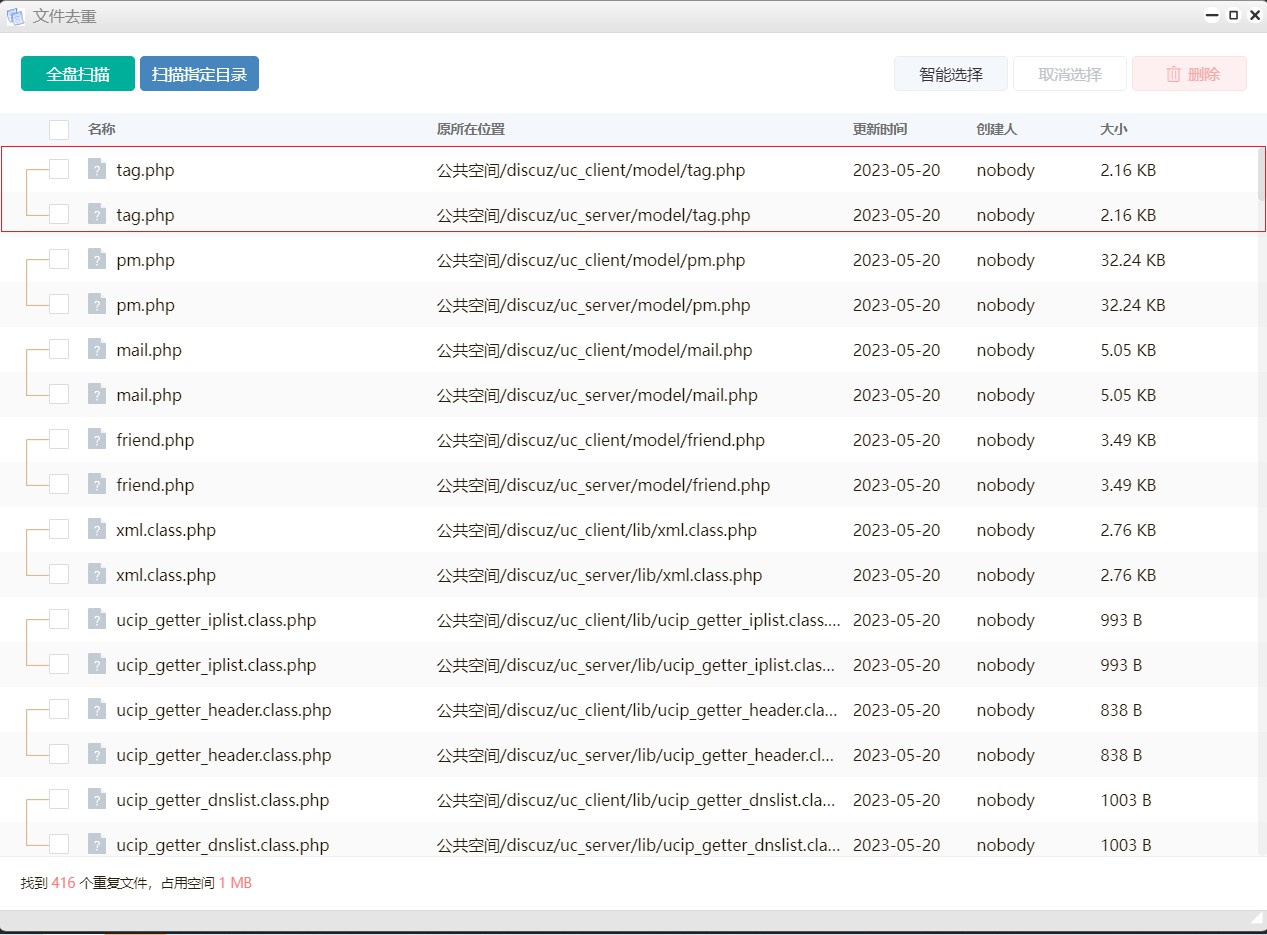Click file icon of uc_server pm.php
1267x935 pixels.
tap(96, 304)
